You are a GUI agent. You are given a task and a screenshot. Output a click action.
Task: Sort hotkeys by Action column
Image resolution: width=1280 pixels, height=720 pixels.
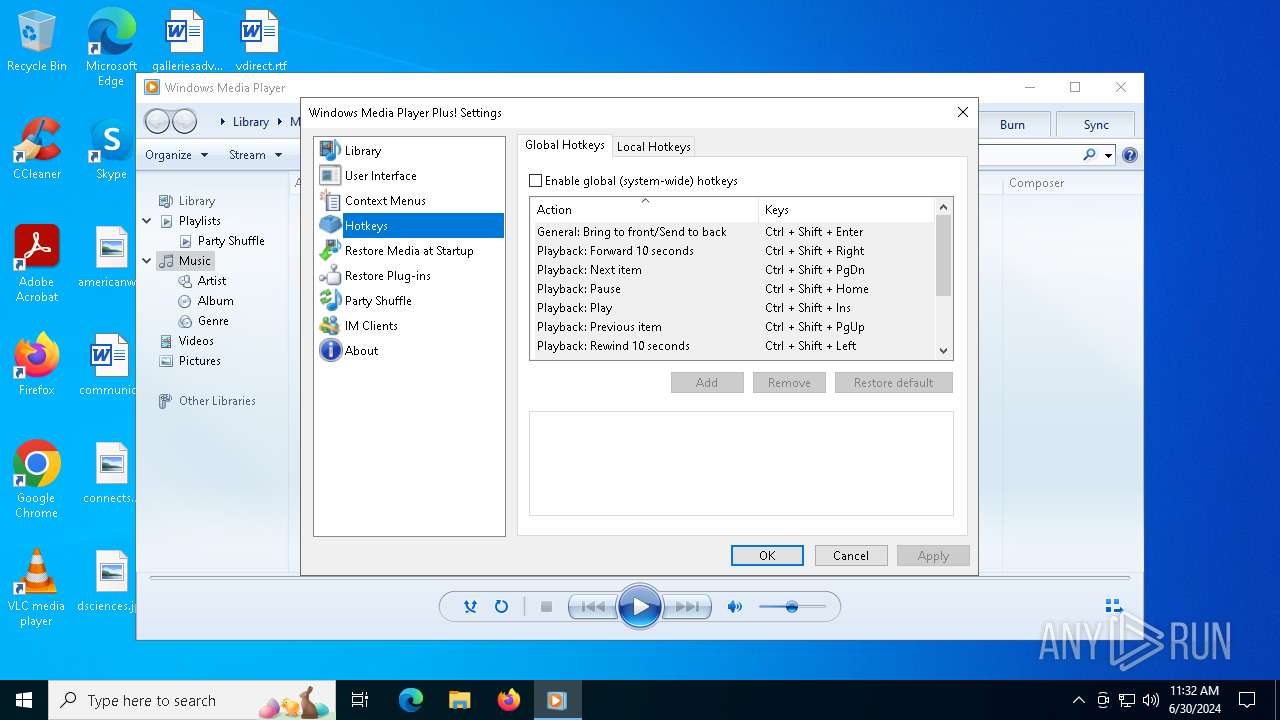pos(644,209)
